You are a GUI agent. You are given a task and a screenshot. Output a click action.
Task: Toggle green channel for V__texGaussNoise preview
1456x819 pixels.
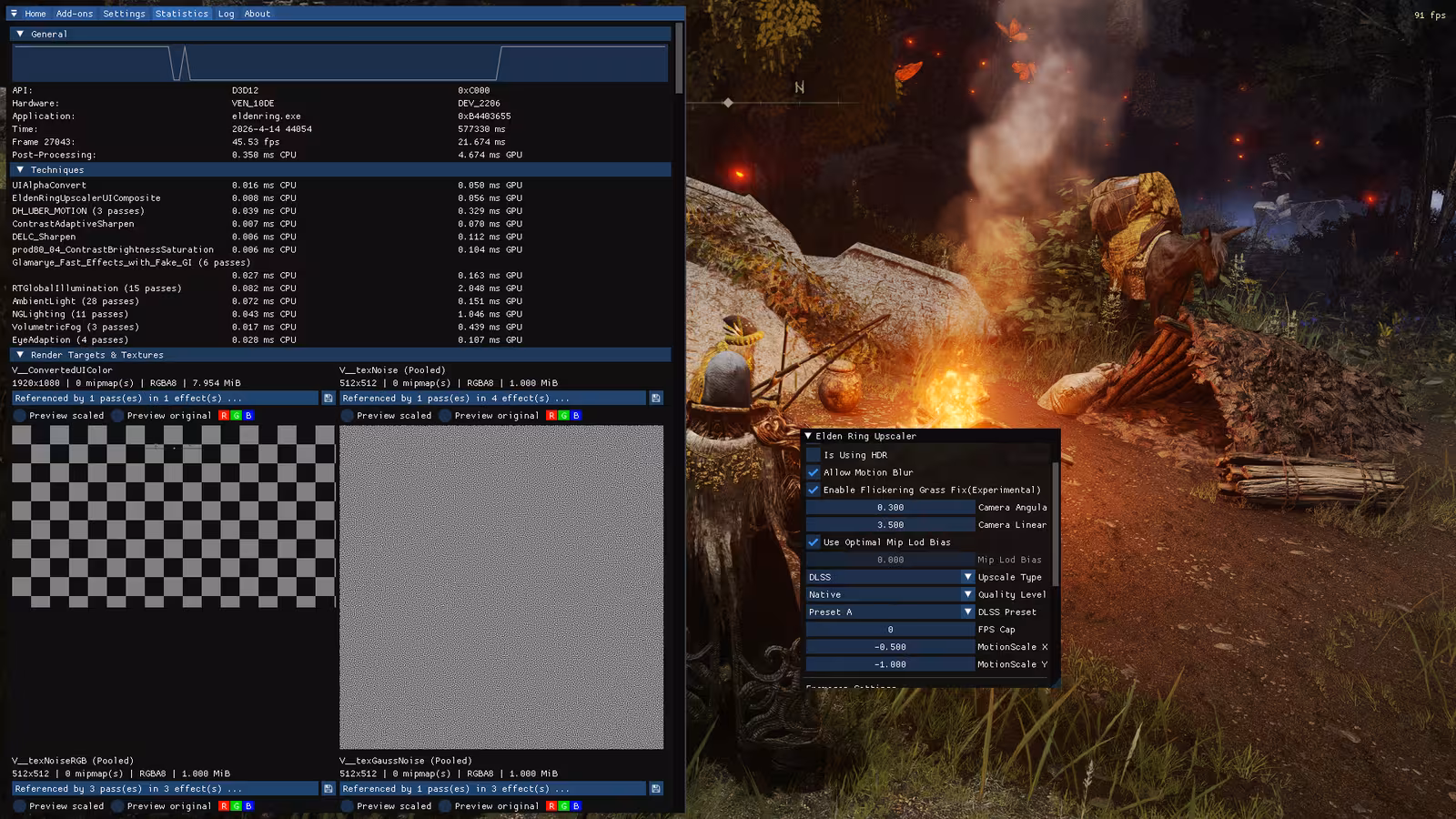564,805
